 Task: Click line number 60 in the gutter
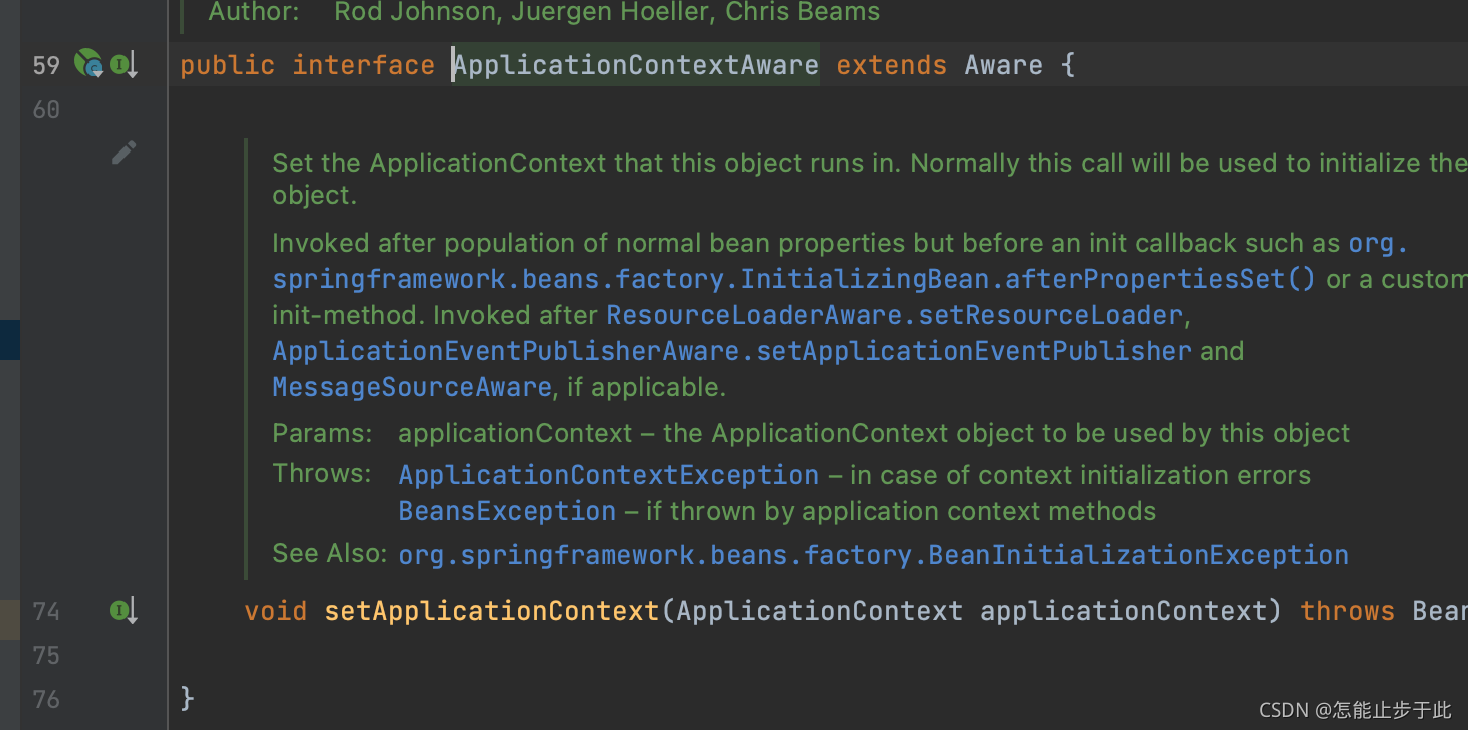click(47, 110)
